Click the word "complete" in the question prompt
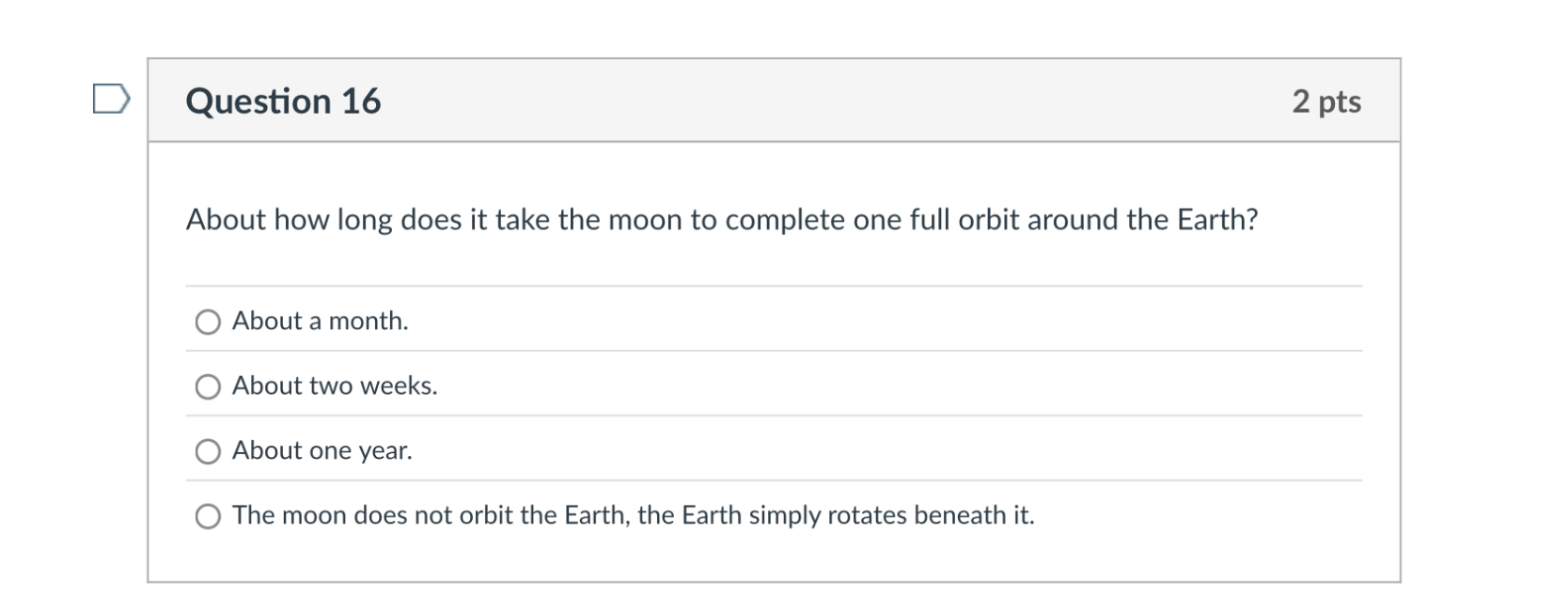This screenshot has width=1568, height=597. 785,220
